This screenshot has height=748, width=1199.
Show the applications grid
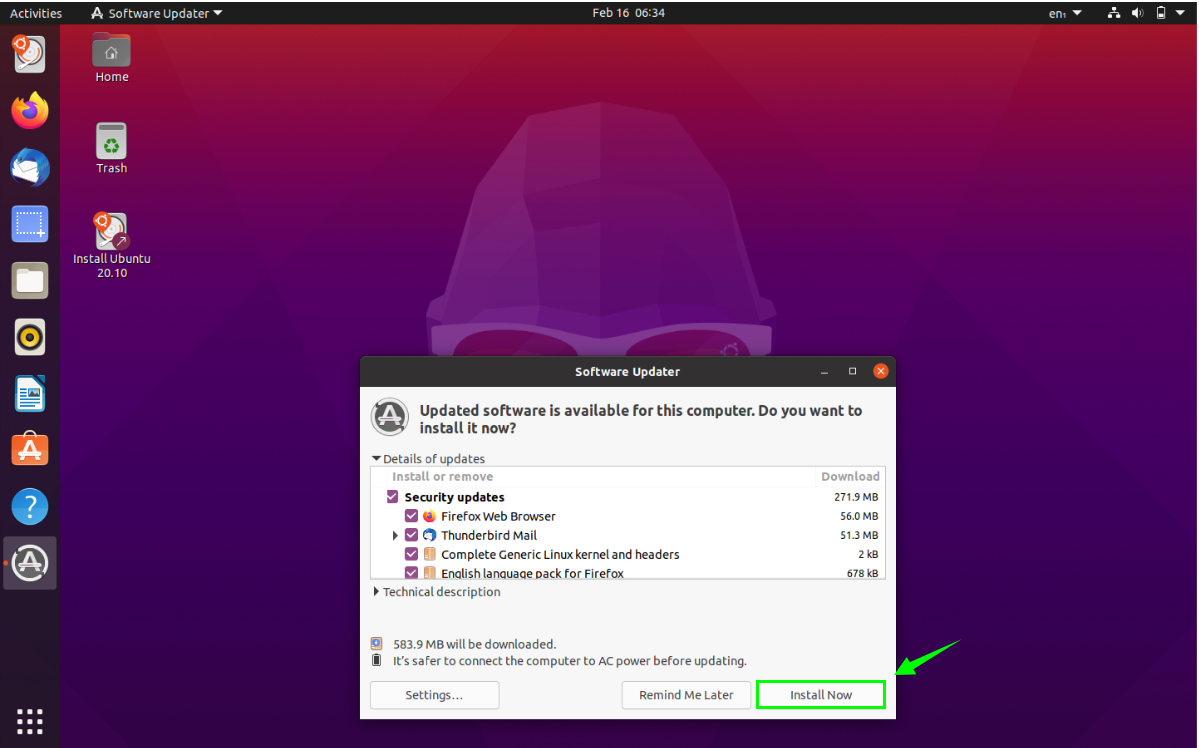pos(30,721)
